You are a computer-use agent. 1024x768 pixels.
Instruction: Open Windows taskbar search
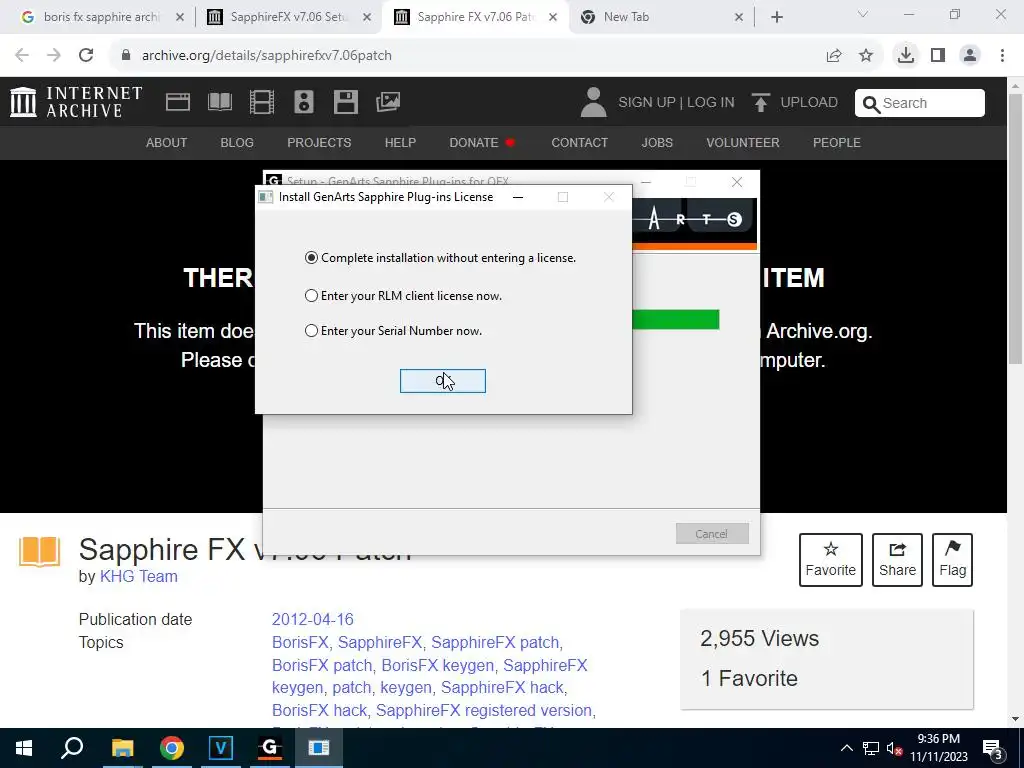(x=72, y=748)
